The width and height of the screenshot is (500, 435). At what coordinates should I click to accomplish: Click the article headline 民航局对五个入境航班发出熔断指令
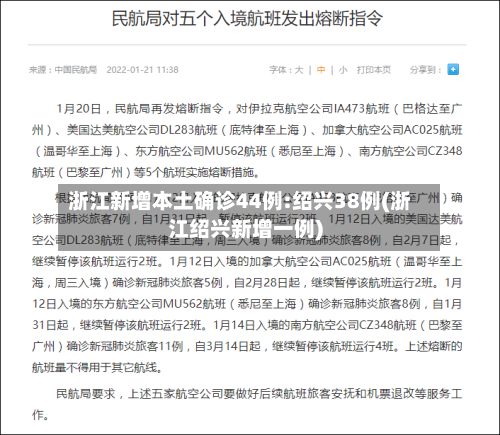click(247, 18)
